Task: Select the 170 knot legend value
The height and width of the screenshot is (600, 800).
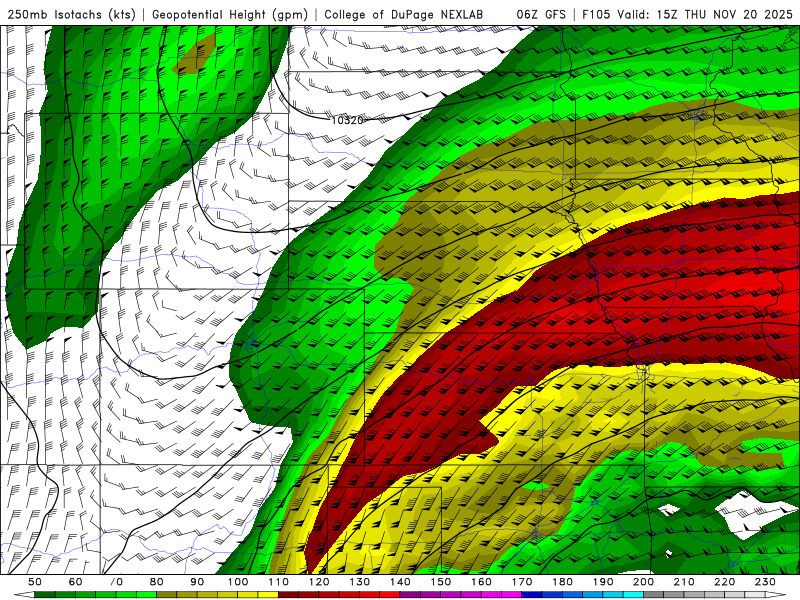Action: point(522,582)
